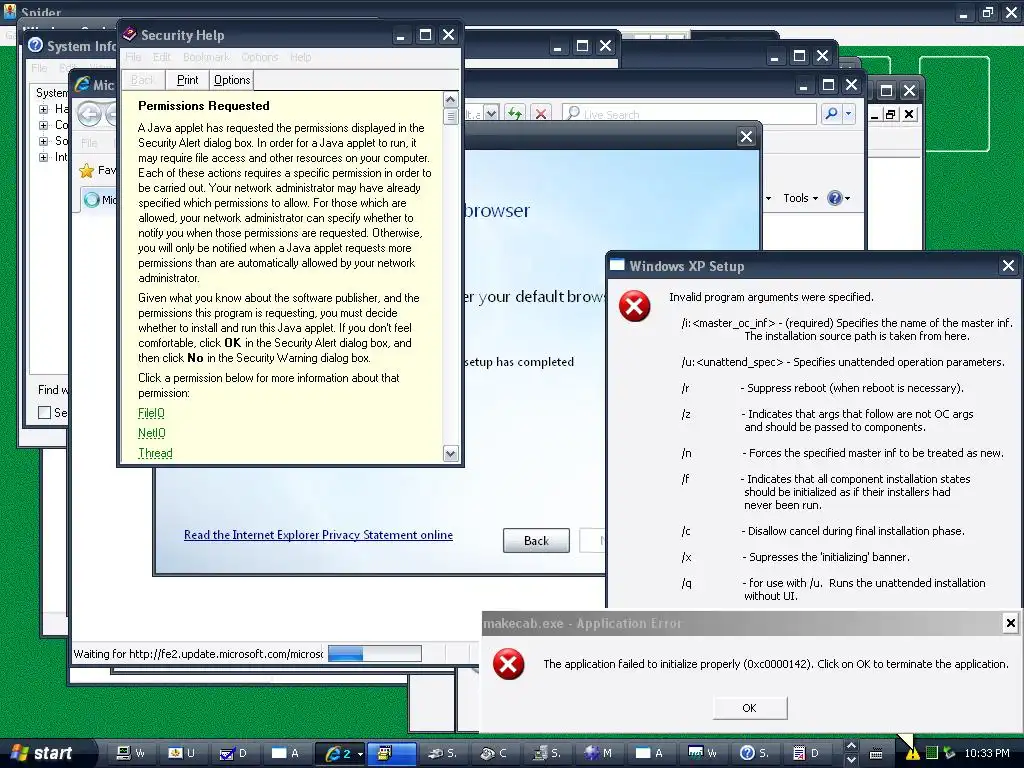
Task: Open taskbar item labeled W next to start
Action: (x=130, y=753)
